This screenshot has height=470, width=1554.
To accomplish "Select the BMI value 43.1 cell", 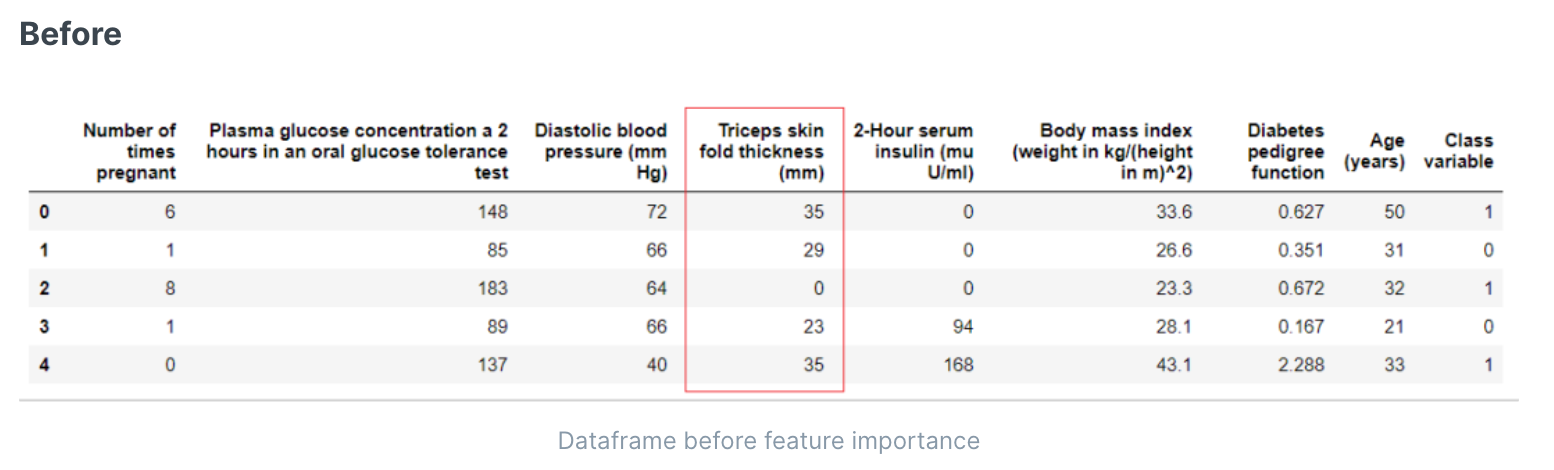I will pos(1173,365).
